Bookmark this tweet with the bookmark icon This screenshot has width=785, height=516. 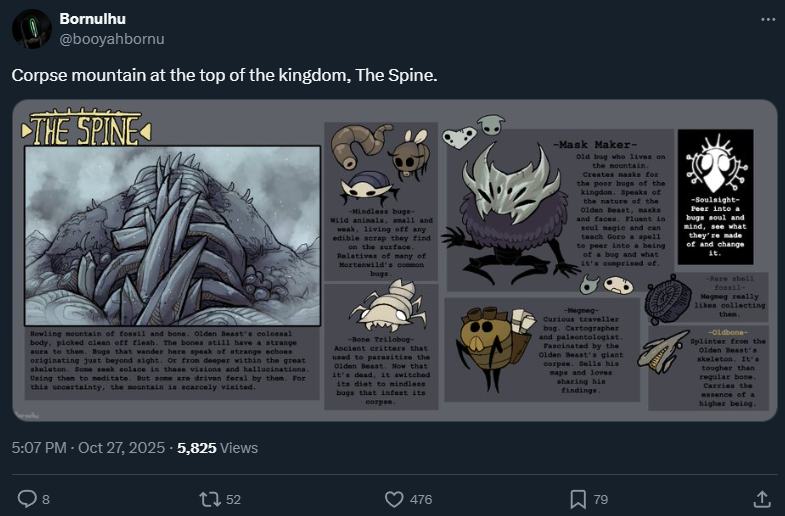[577, 497]
